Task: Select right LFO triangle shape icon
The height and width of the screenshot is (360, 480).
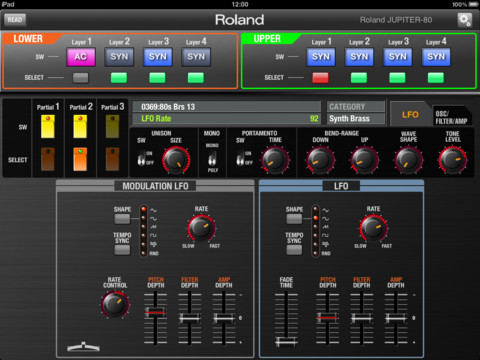Action: point(325,210)
